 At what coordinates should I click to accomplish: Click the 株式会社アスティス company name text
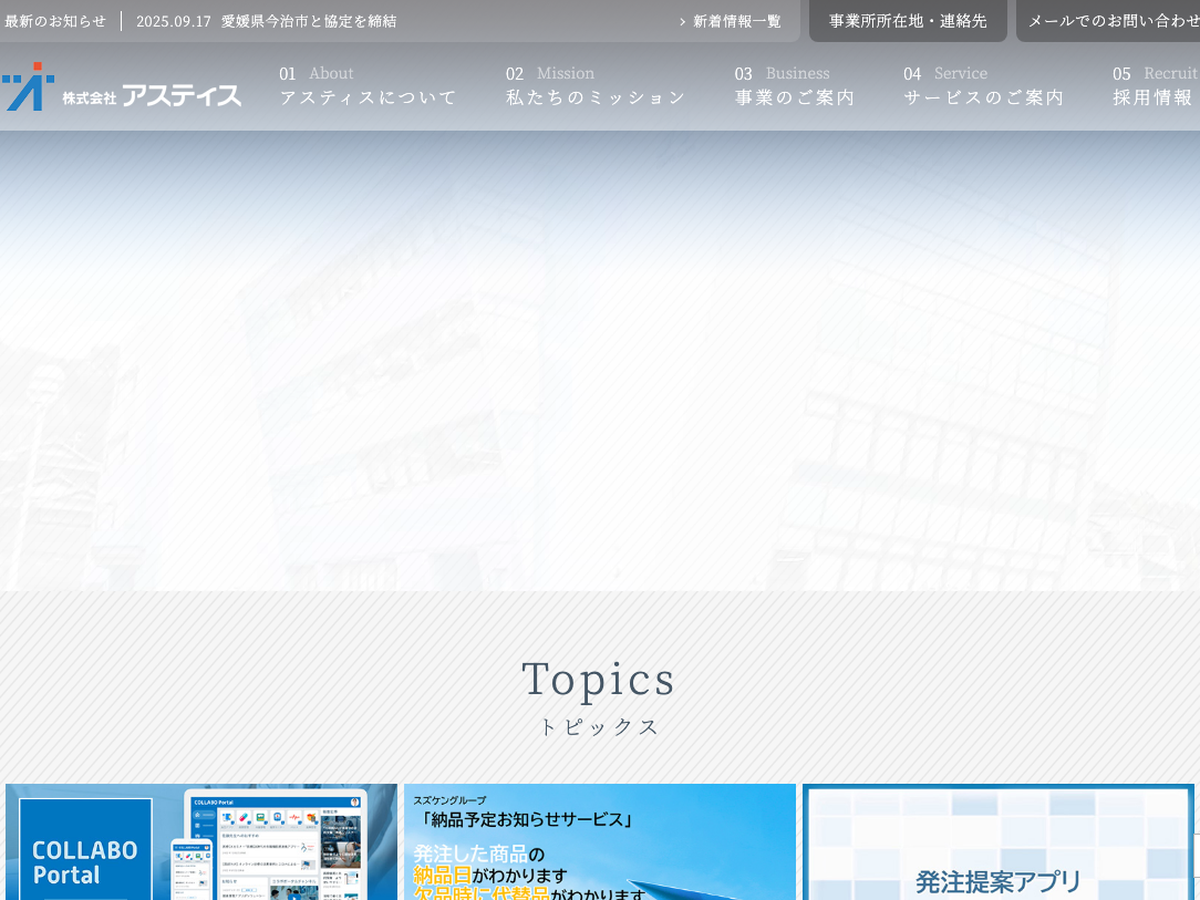click(x=151, y=95)
